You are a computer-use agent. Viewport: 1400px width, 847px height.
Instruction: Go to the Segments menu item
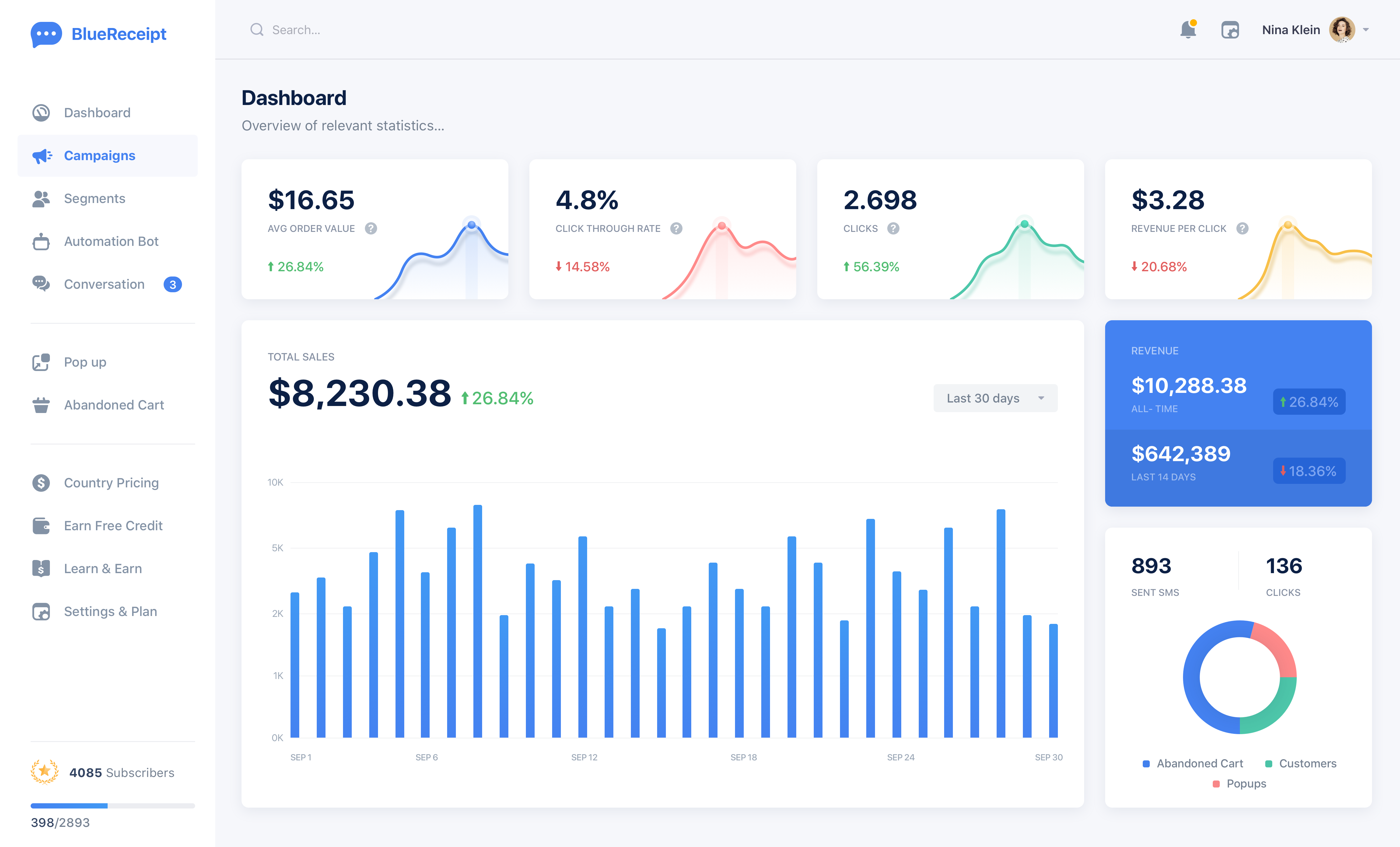[94, 198]
